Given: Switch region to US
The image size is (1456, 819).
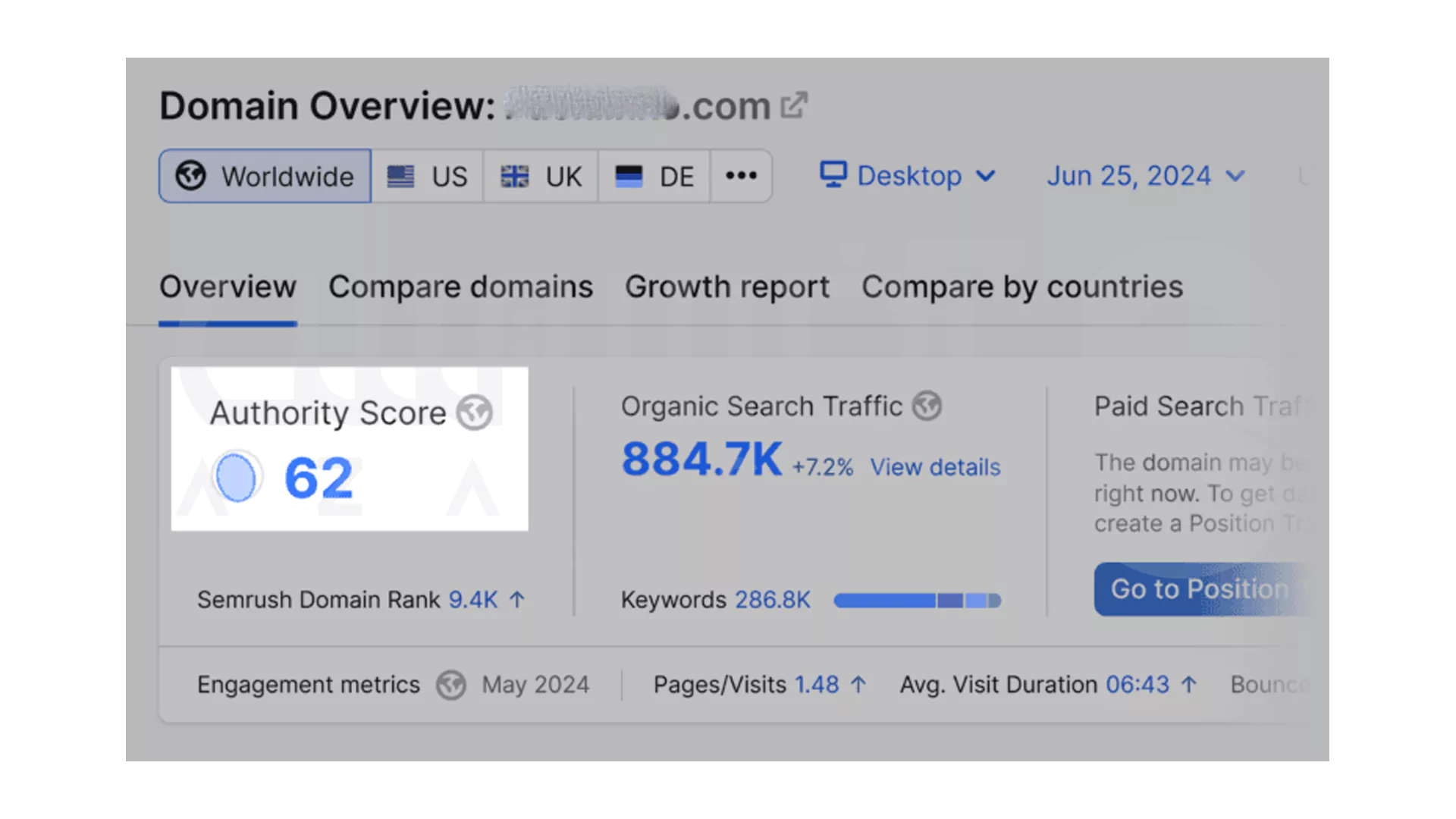Looking at the screenshot, I should tap(427, 176).
